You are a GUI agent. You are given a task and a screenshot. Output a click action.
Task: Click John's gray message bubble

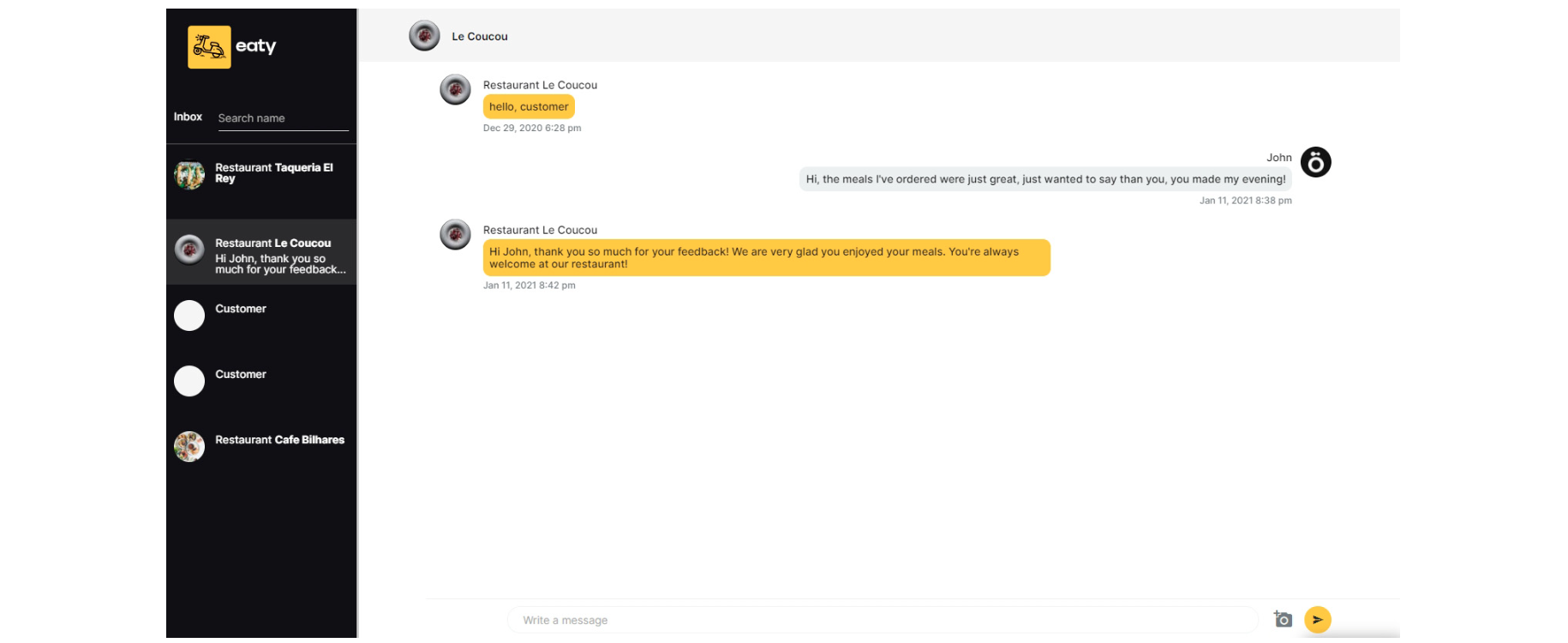point(1044,179)
